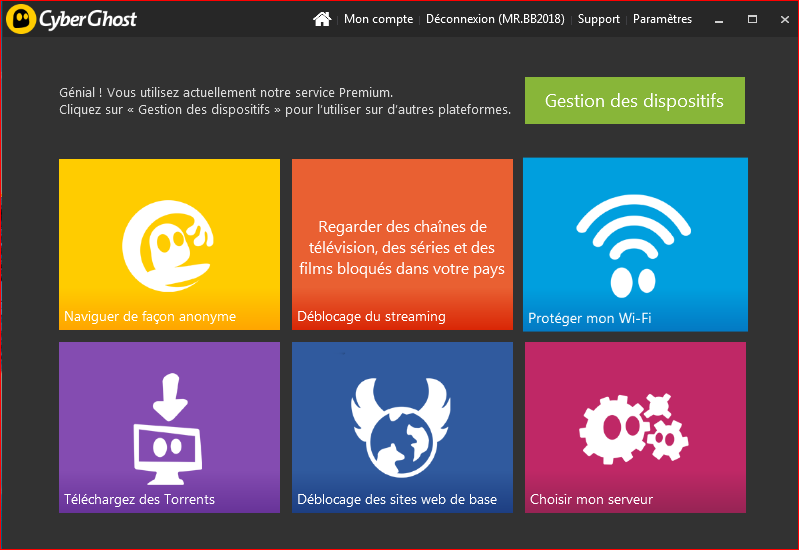Select Téléchargez des Torrents label
This screenshot has height=550, width=799.
(x=139, y=500)
